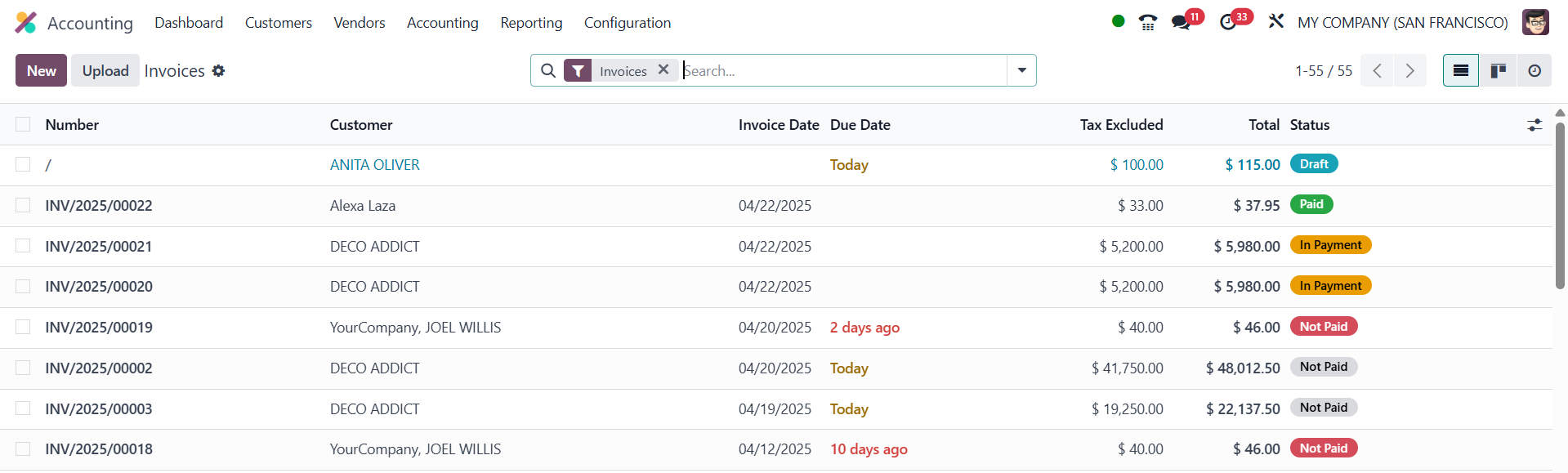Open the Configuration menu
Image resolution: width=1568 pixels, height=473 pixels.
(627, 23)
